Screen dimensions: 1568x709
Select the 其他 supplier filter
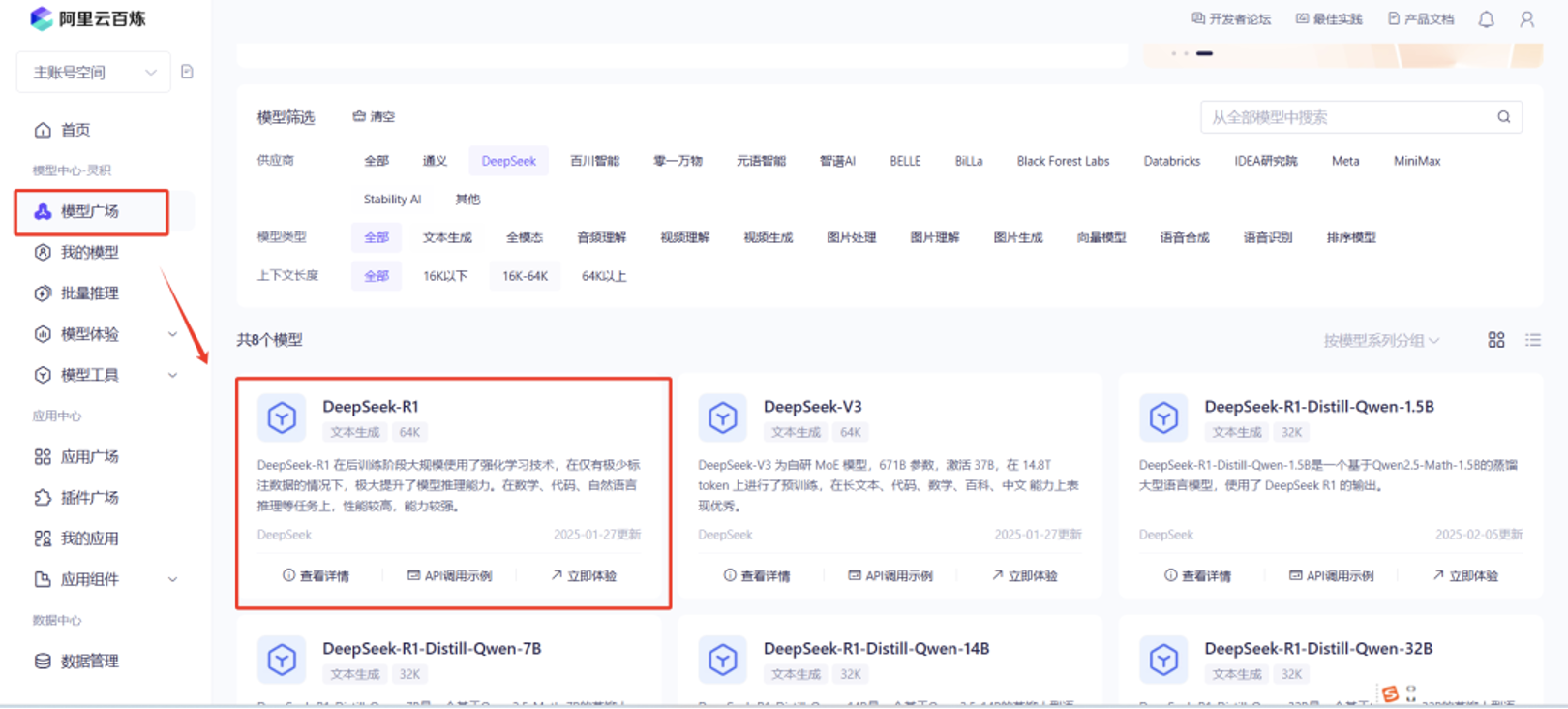(467, 200)
